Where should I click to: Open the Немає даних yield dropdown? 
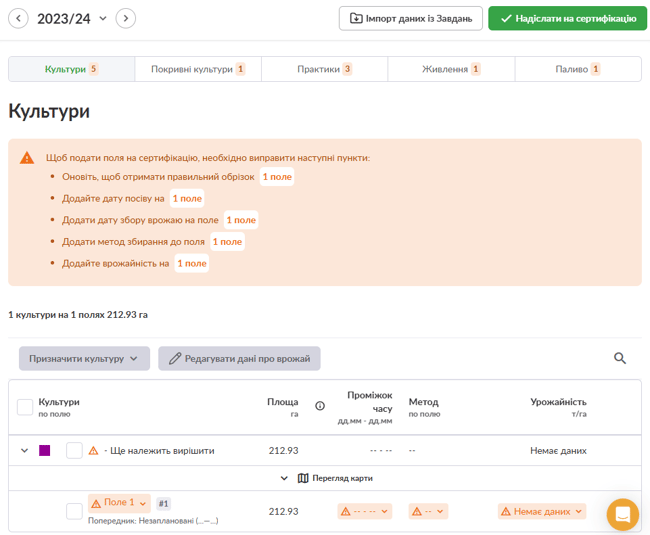(x=541, y=511)
